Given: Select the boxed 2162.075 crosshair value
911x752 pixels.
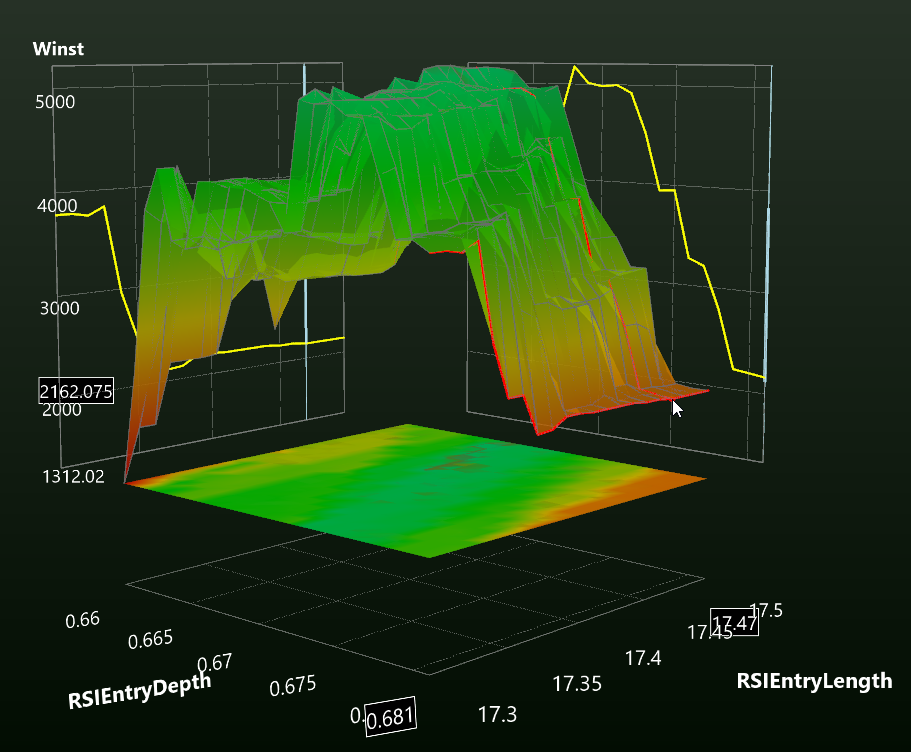Looking at the screenshot, I should pos(76,391).
